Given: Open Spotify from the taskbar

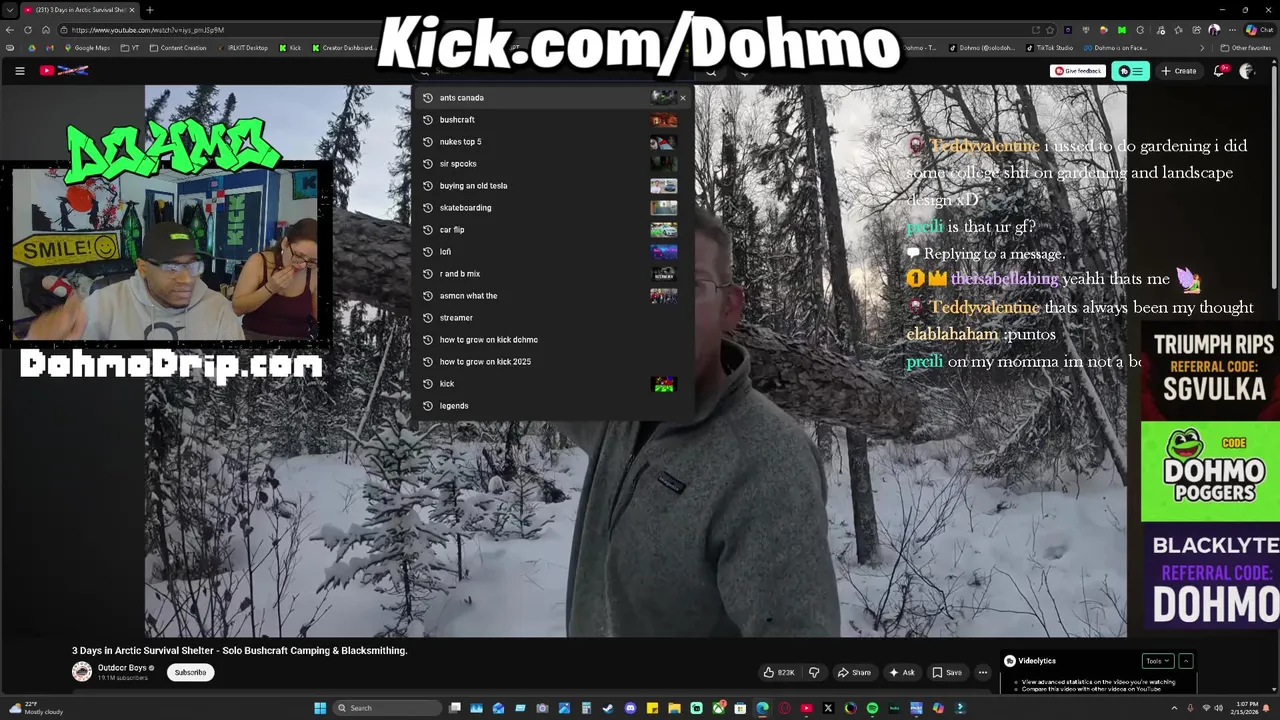Looking at the screenshot, I should (872, 708).
